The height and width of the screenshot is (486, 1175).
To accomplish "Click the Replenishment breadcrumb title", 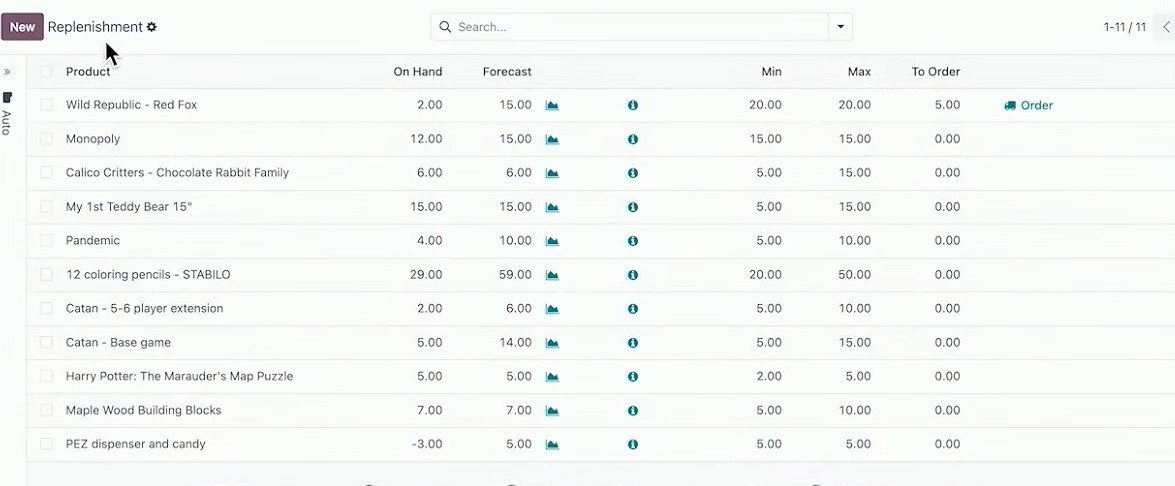I will click(x=95, y=27).
